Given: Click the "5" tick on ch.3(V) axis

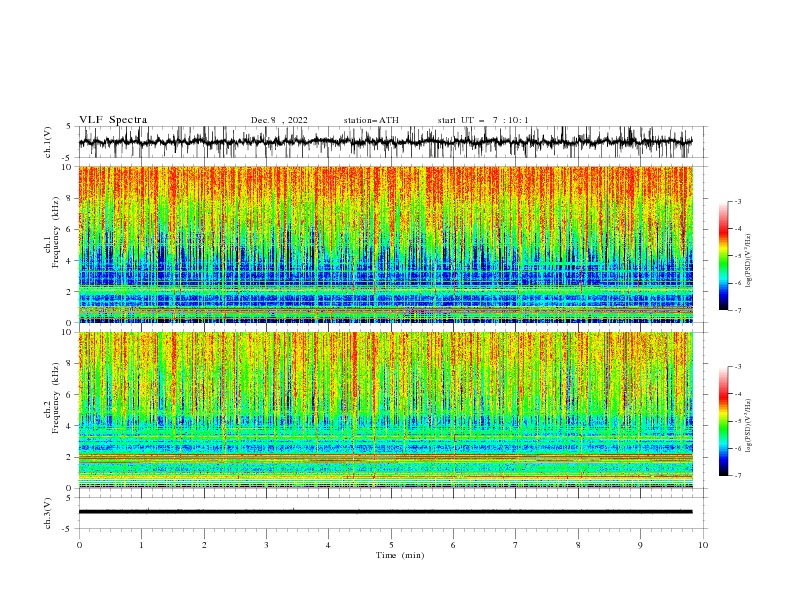Looking at the screenshot, I should point(69,497).
